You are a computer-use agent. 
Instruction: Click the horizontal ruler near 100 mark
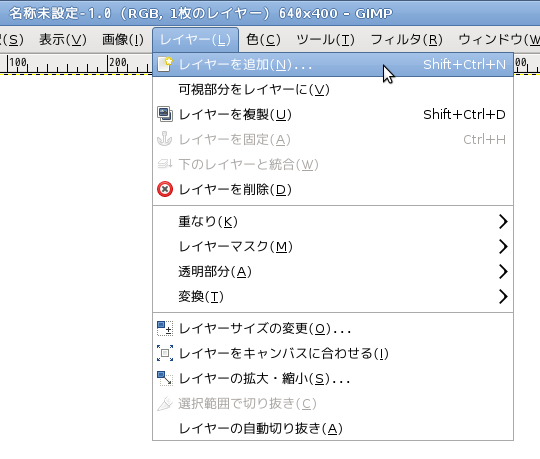coord(17,64)
